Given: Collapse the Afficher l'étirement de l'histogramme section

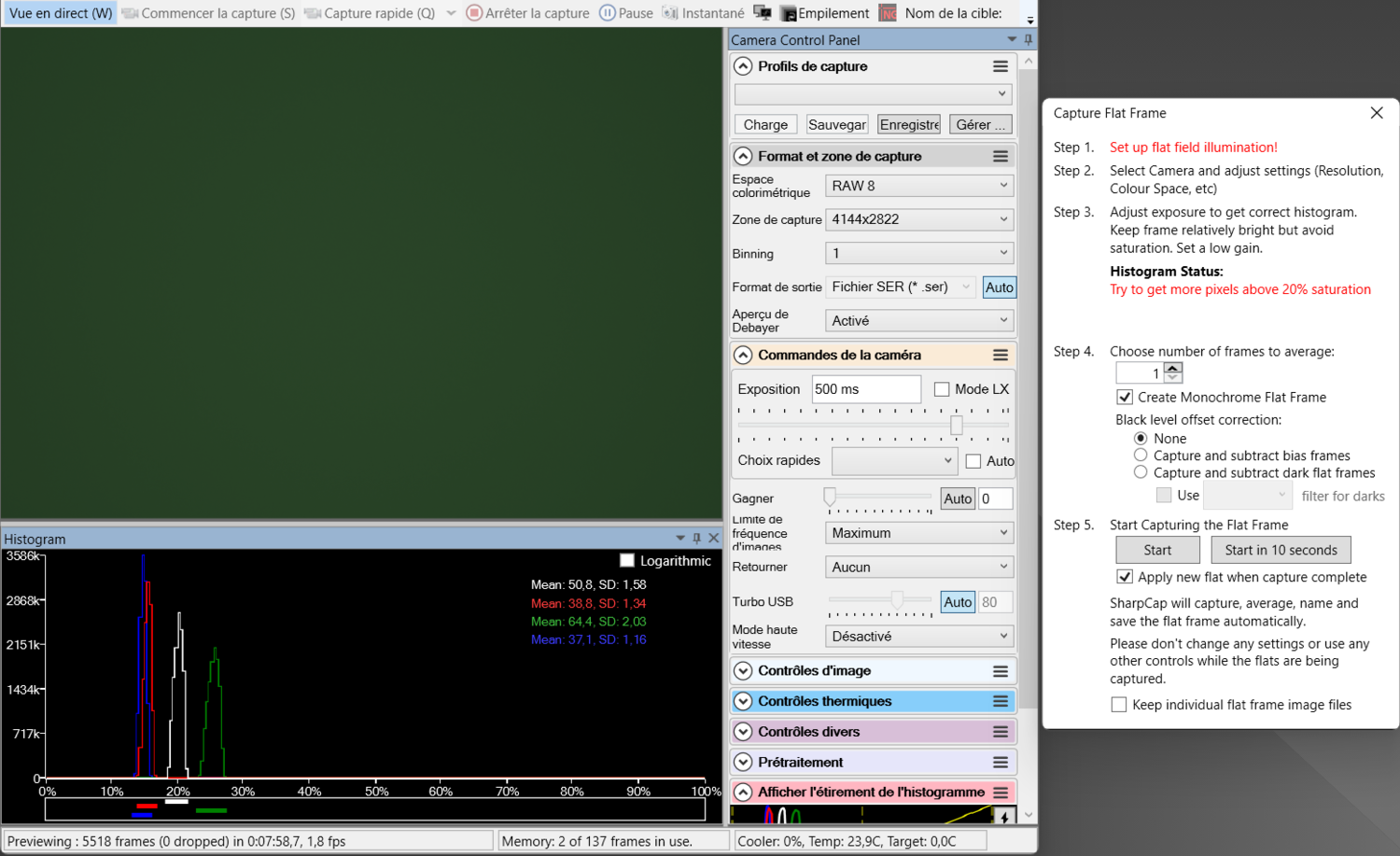Looking at the screenshot, I should [743, 793].
